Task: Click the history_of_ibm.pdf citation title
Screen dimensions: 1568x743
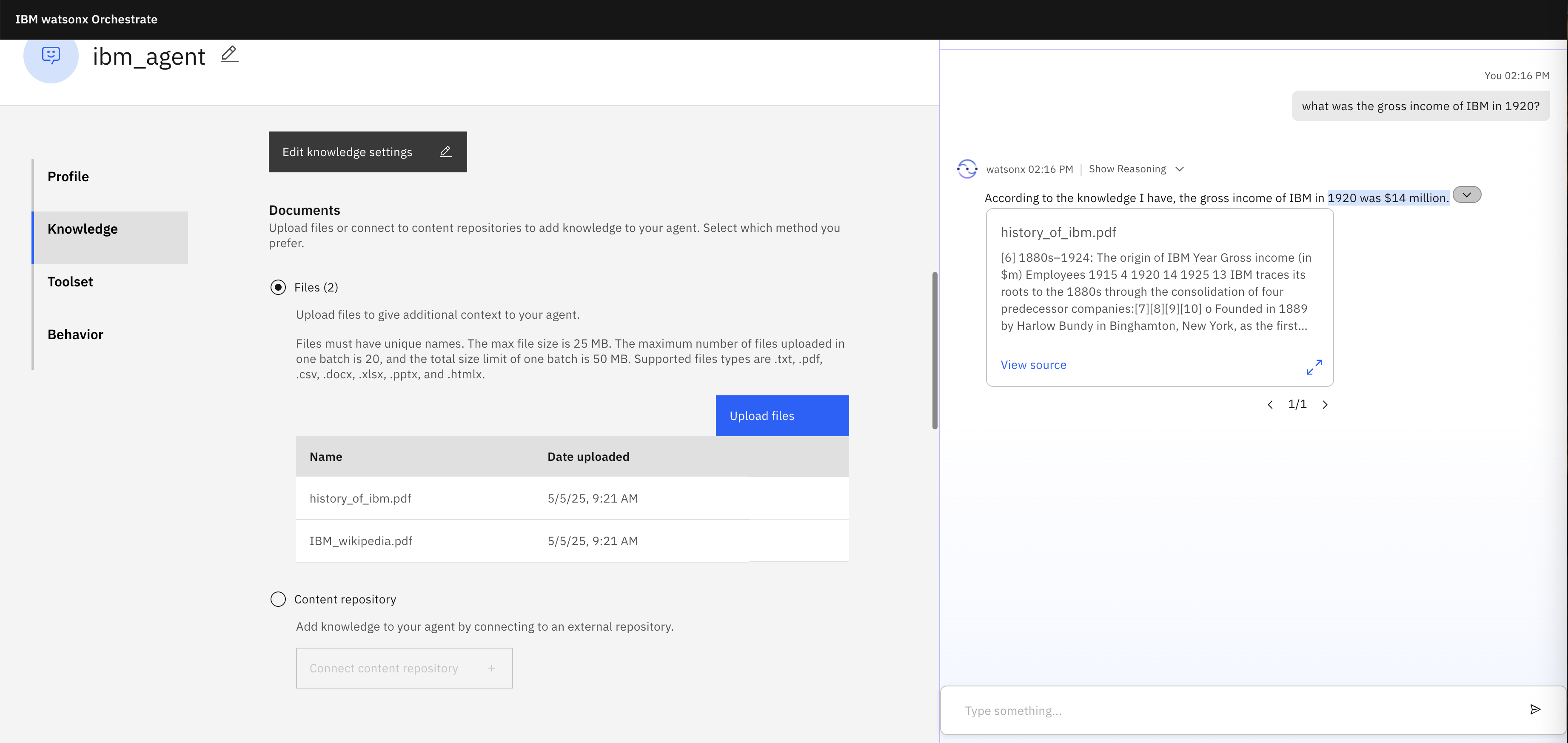Action: coord(1058,232)
